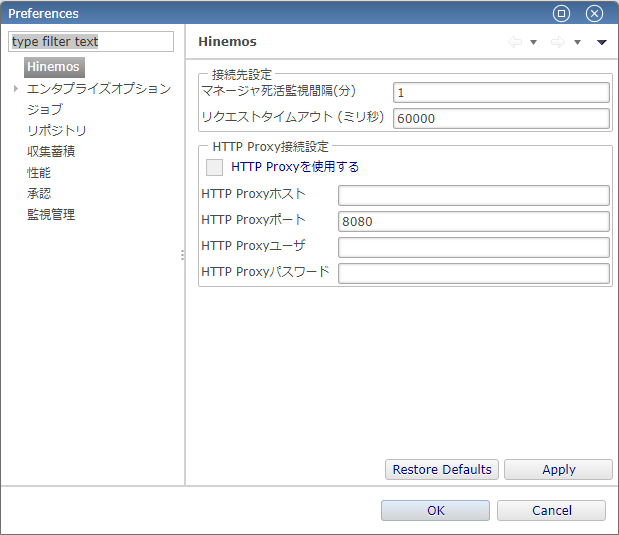619x535 pixels.
Task: Click the Apply button
Action: 558,469
